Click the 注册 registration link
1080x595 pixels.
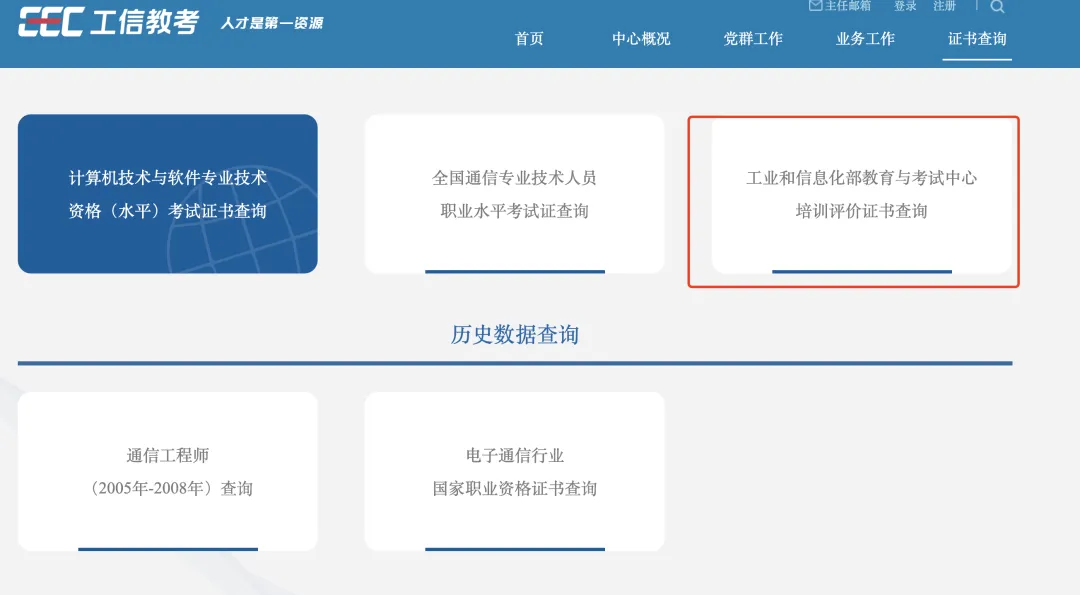[x=944, y=5]
